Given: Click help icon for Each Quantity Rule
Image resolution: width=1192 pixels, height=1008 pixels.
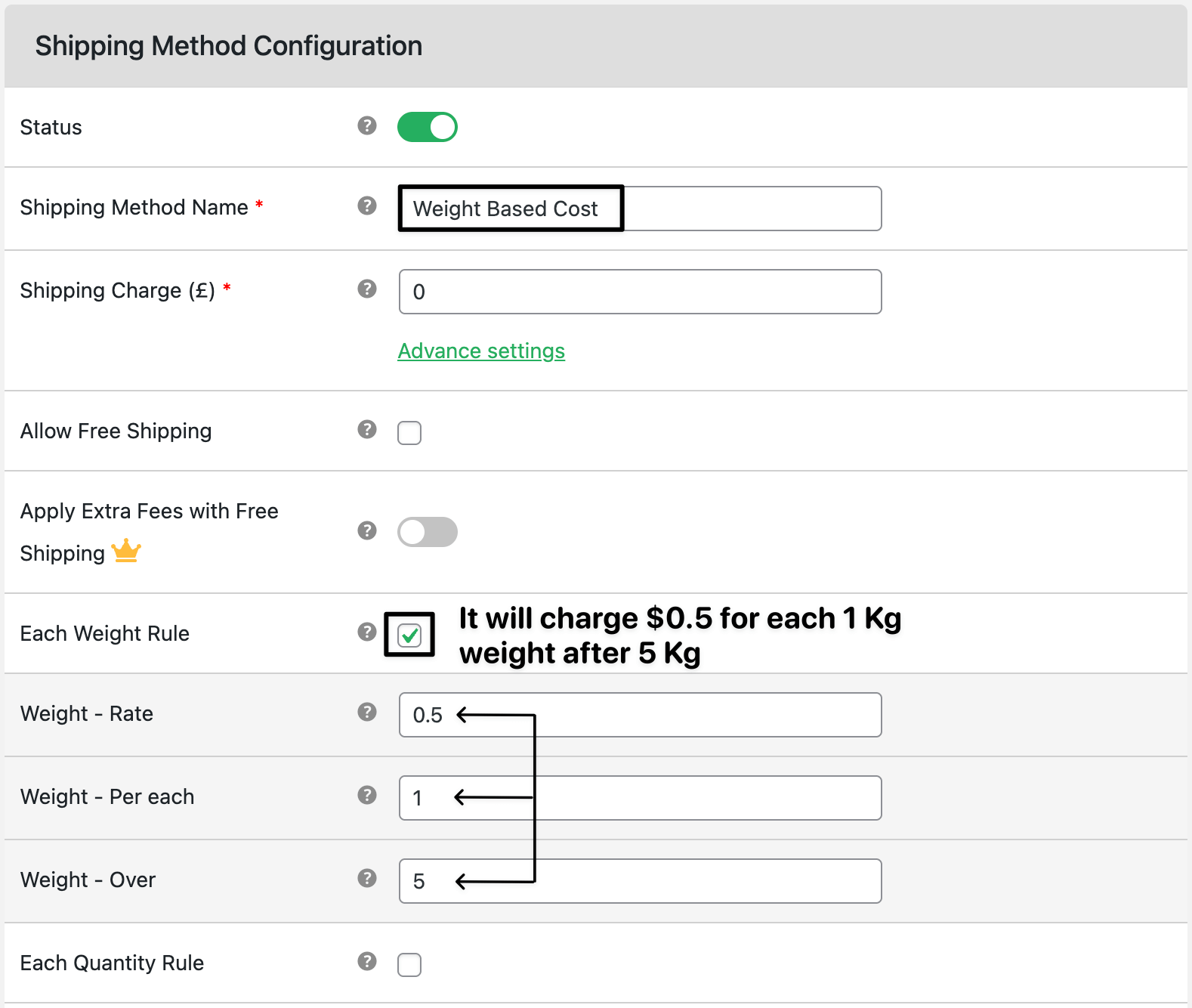Looking at the screenshot, I should 367,961.
